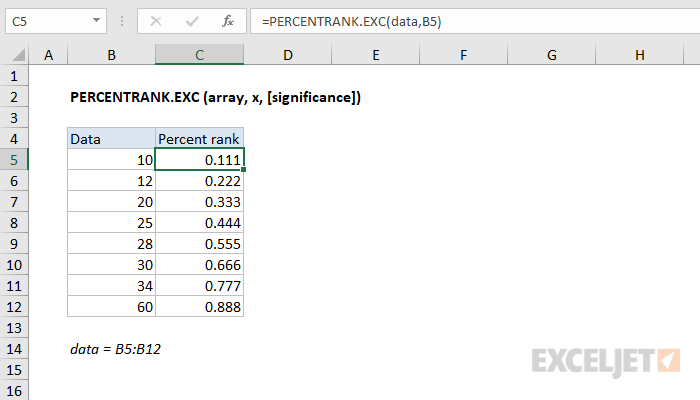This screenshot has height=400, width=700.
Task: Select cell showing 0.777
Action: pyautogui.click(x=199, y=286)
